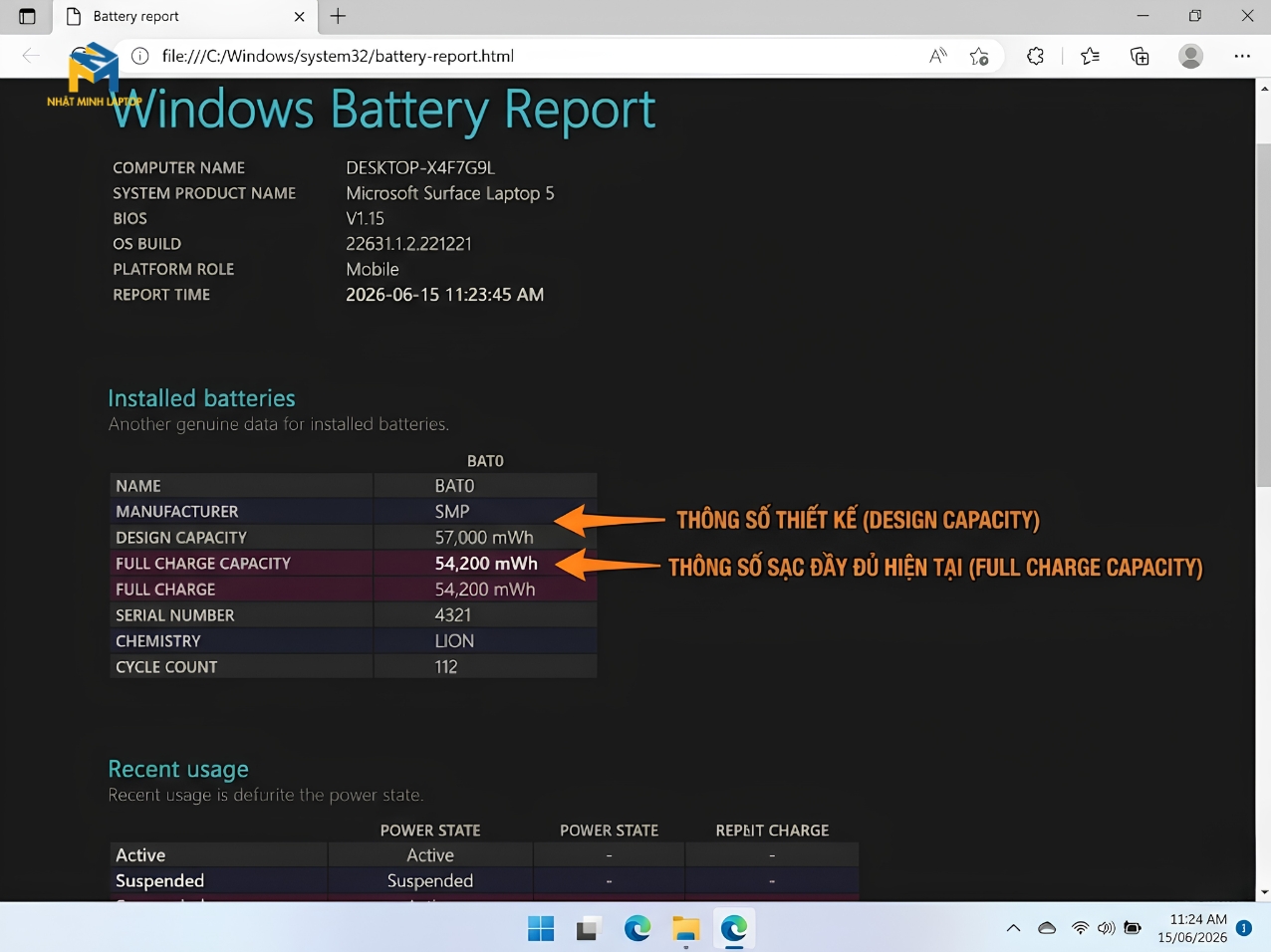Click FULL CHARGE CAPACITY row label

(x=203, y=563)
